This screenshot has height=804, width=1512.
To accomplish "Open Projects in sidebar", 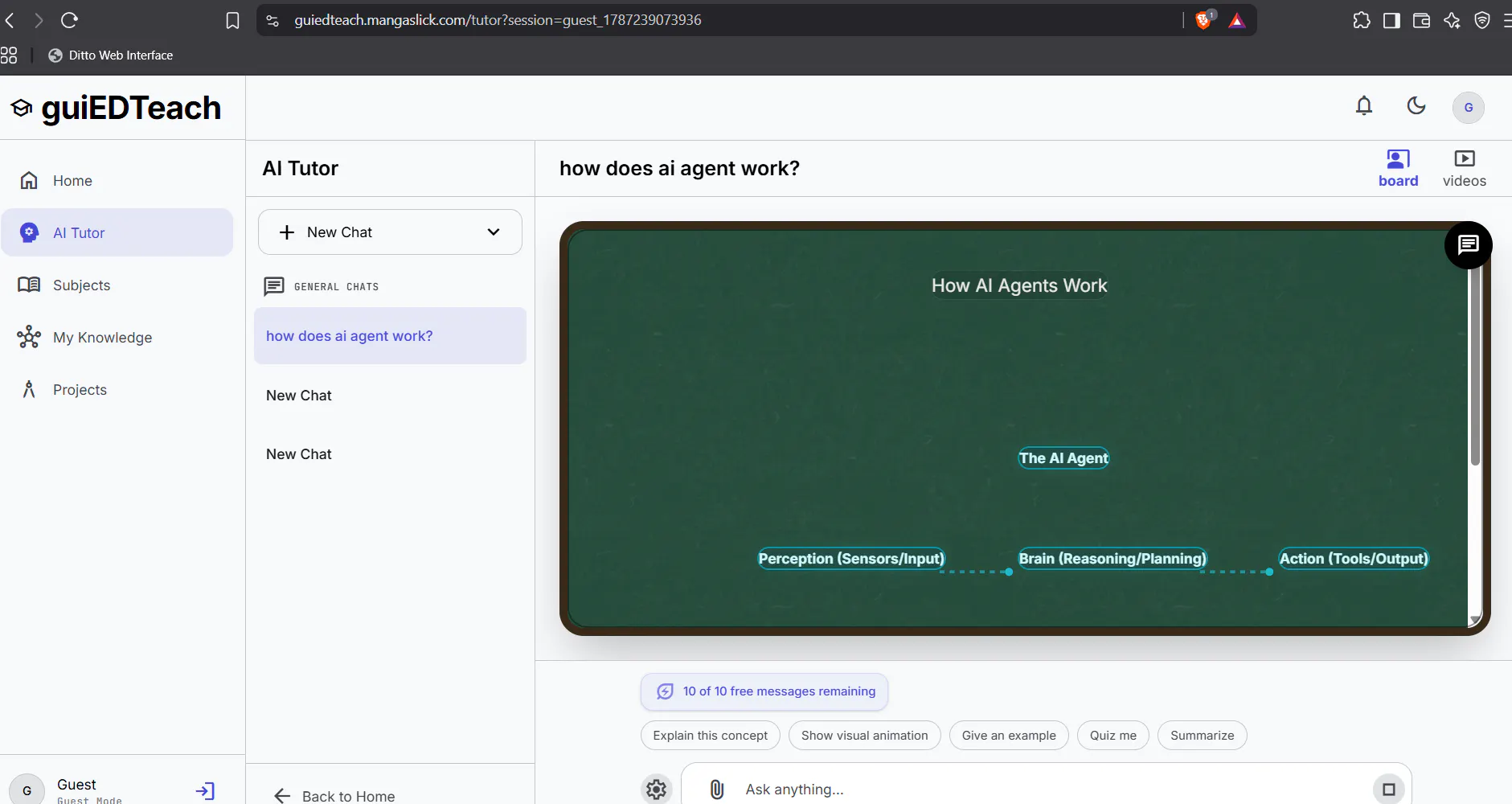I will (x=117, y=390).
